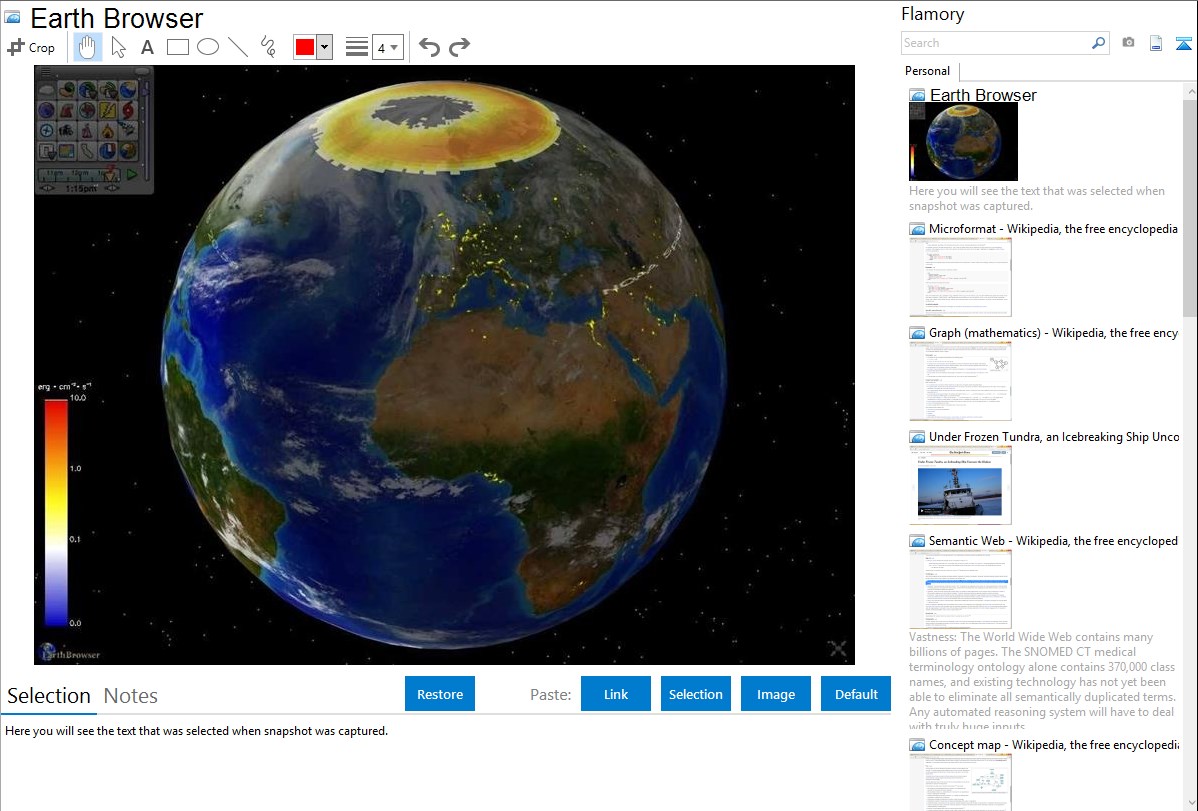This screenshot has height=811, width=1198.
Task: Select the ellipse shape tool
Action: tap(207, 47)
